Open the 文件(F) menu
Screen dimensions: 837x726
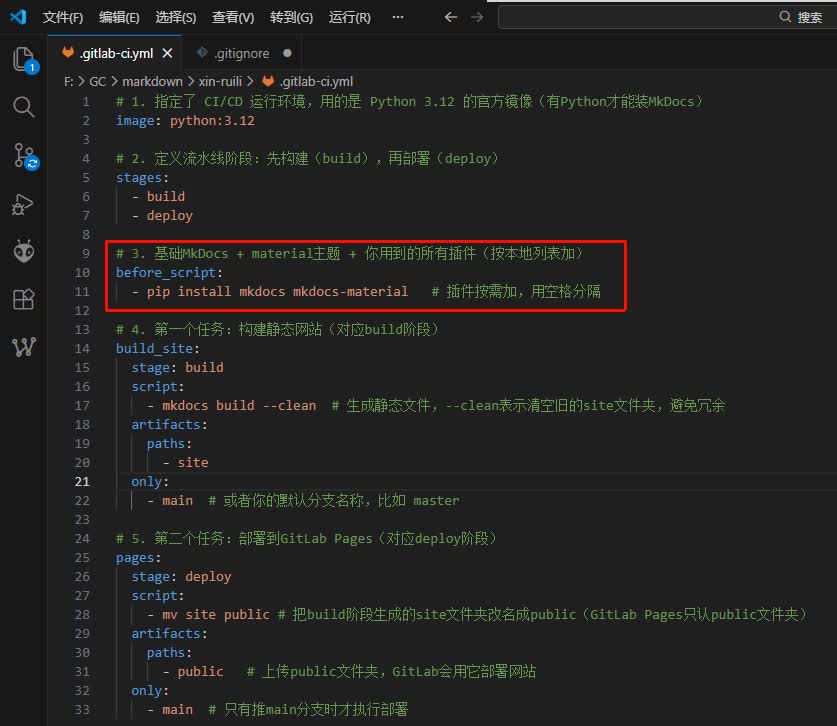coord(63,18)
